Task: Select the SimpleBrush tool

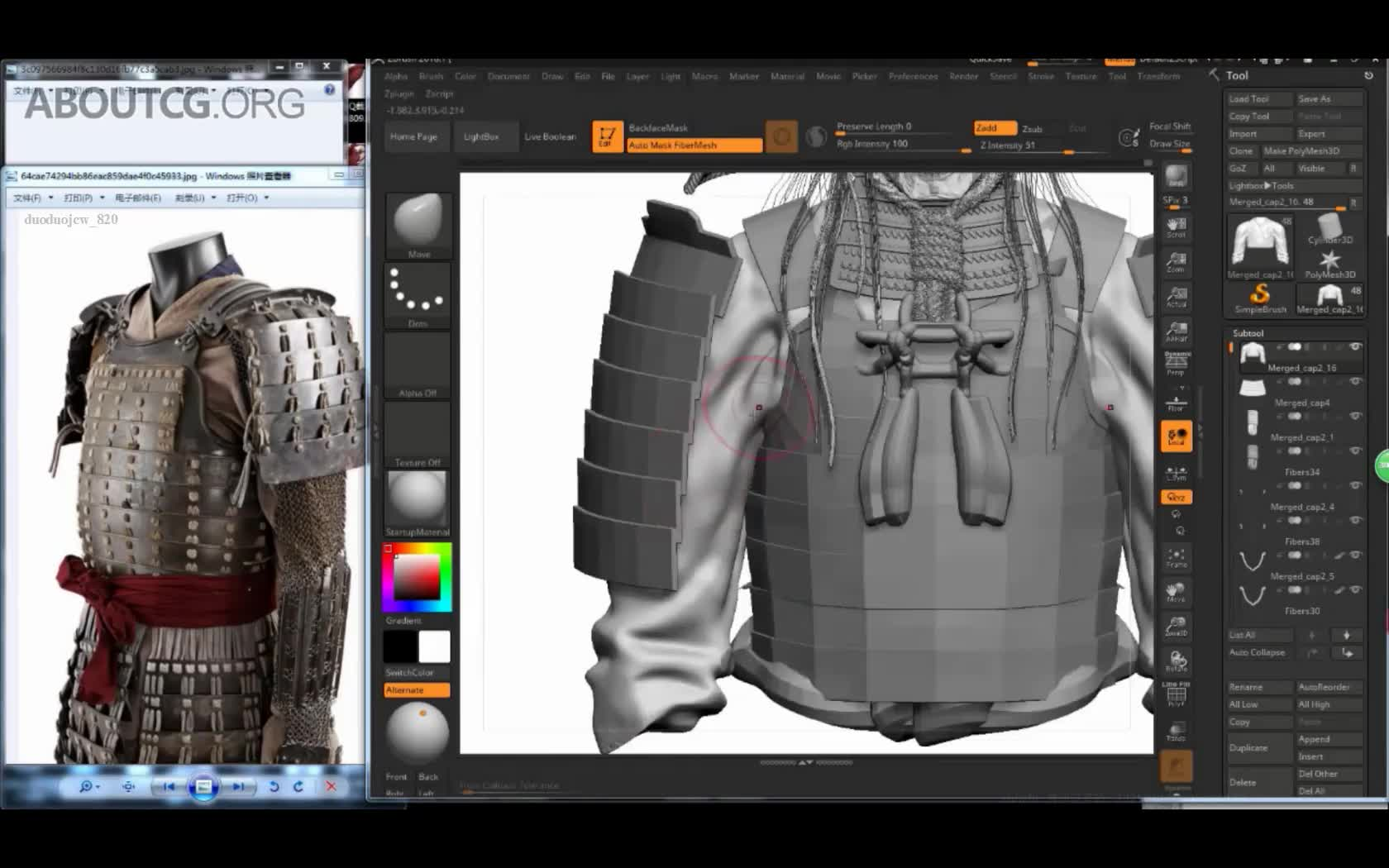Action: coord(1260,298)
